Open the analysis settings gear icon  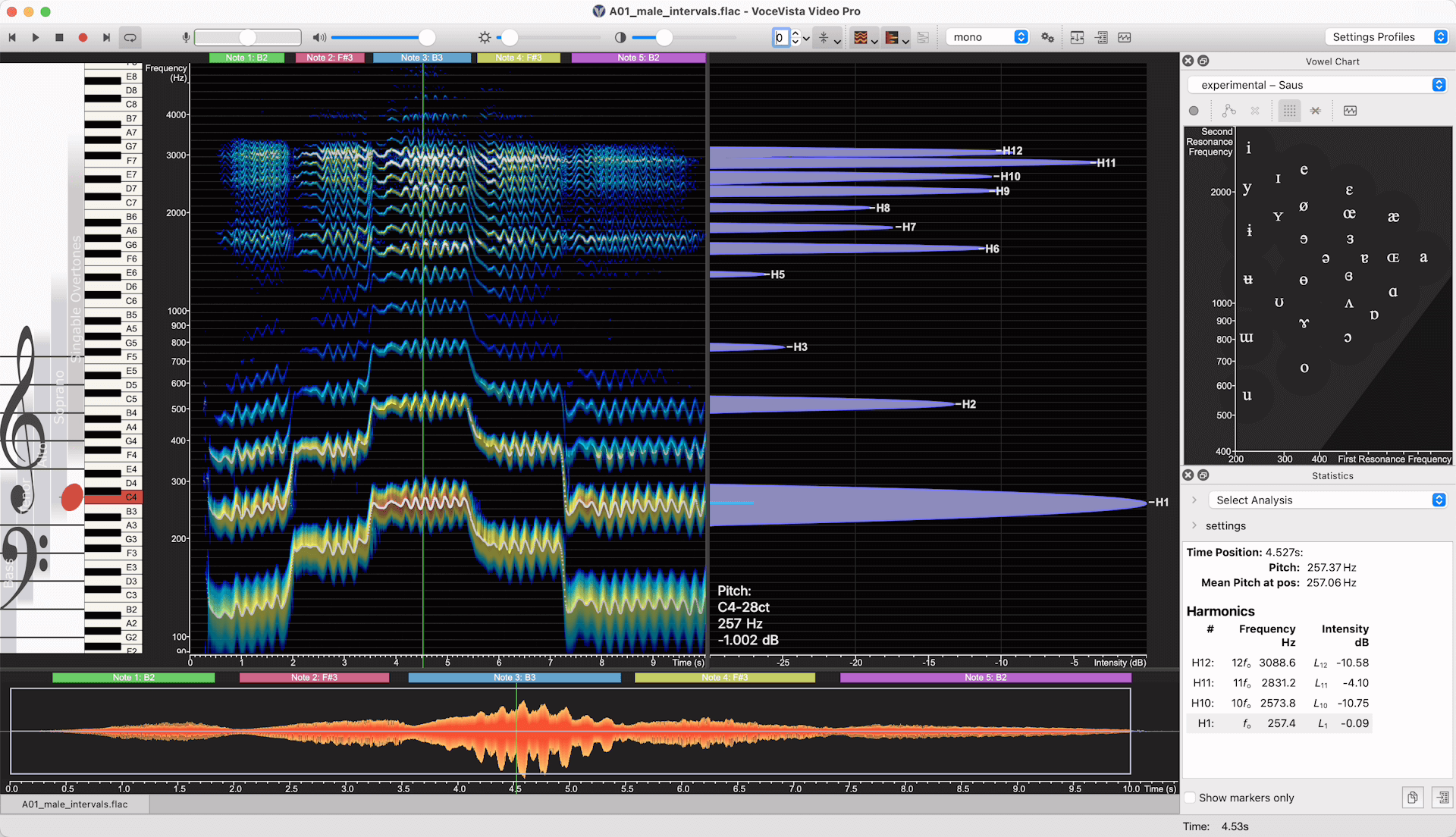tap(1047, 37)
